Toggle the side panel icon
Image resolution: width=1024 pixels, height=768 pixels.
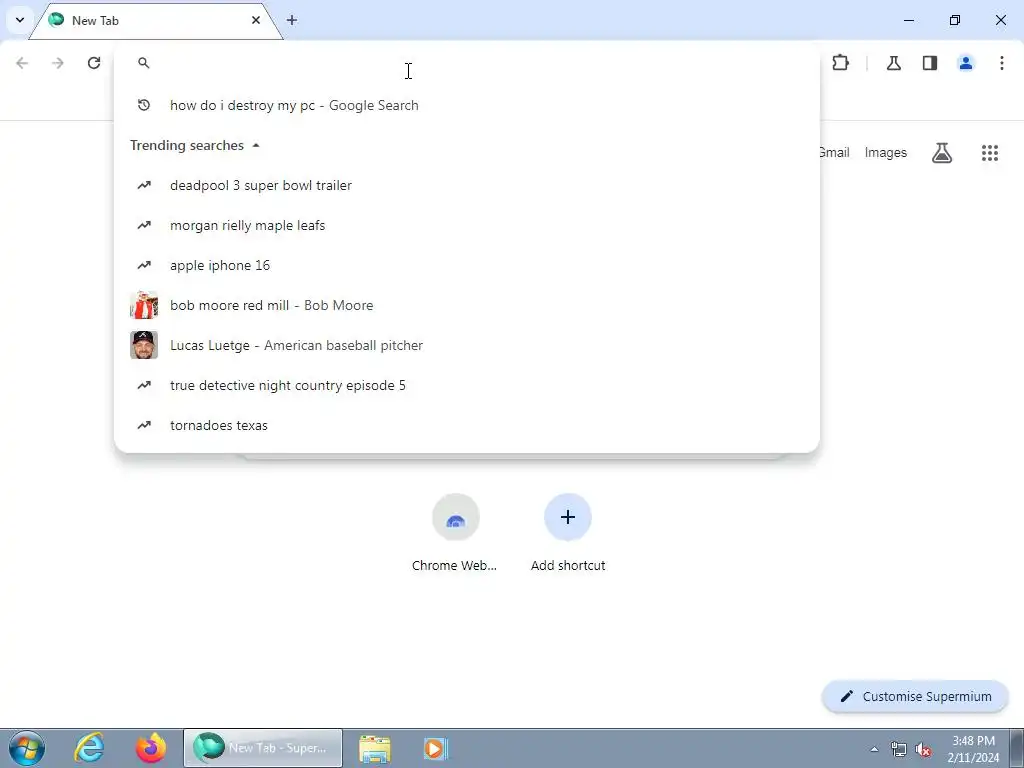[930, 63]
